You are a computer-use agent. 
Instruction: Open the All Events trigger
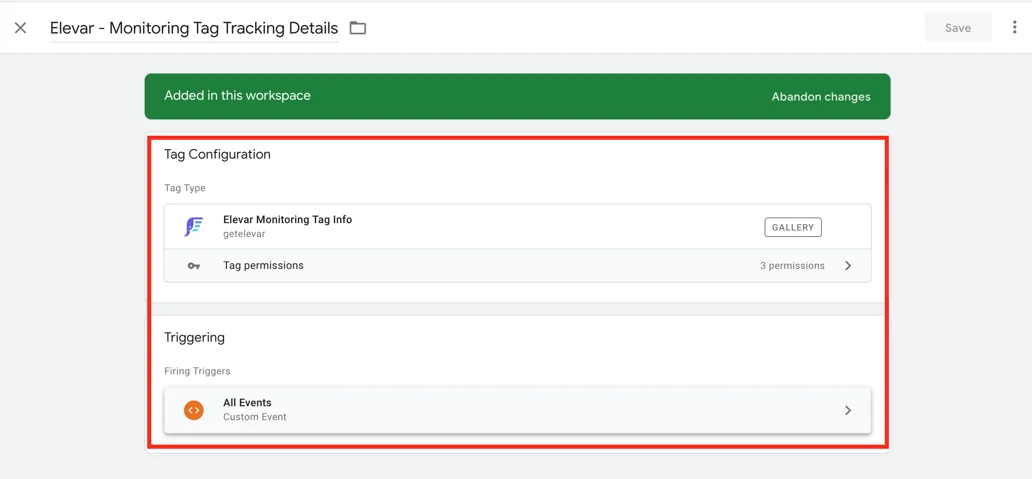(517, 410)
